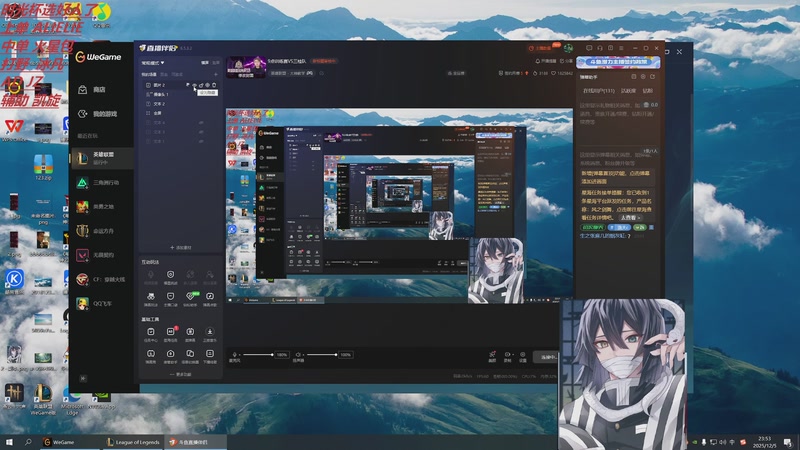Click the 去查看 button in task reminder
Image resolution: width=800 pixels, height=450 pixels.
click(630, 218)
